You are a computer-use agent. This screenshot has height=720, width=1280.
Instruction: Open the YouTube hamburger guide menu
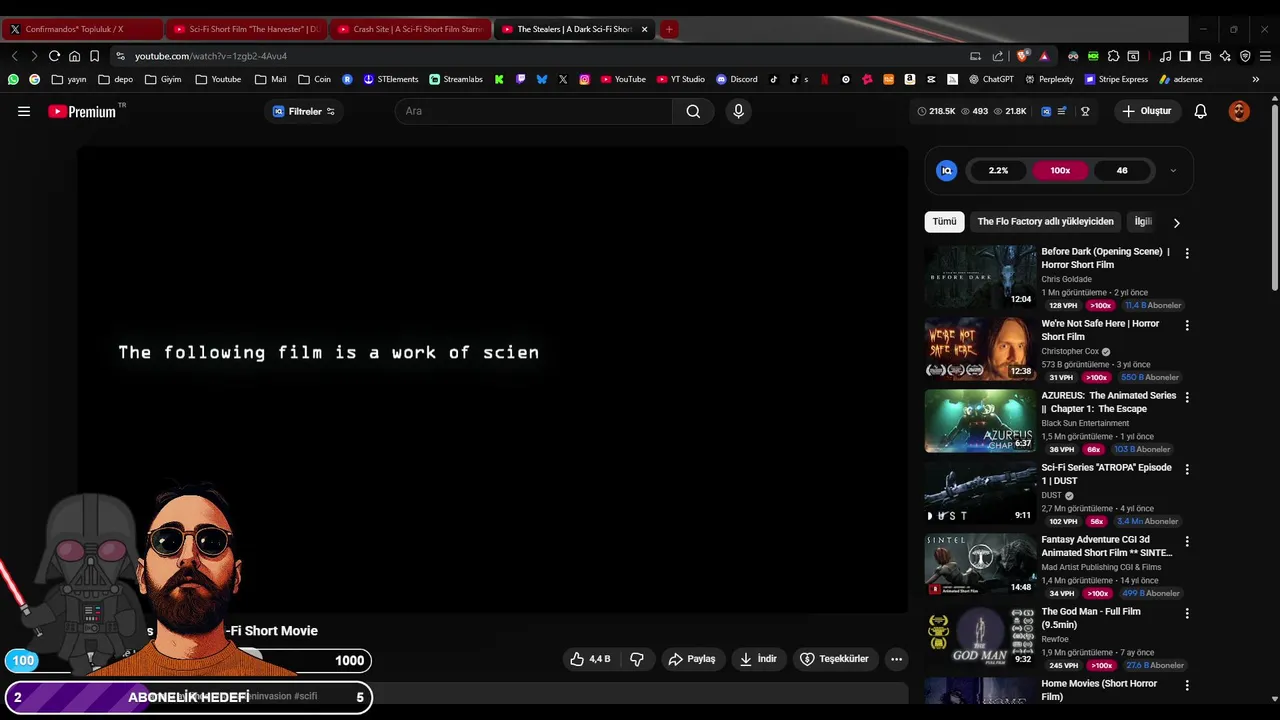pyautogui.click(x=24, y=111)
